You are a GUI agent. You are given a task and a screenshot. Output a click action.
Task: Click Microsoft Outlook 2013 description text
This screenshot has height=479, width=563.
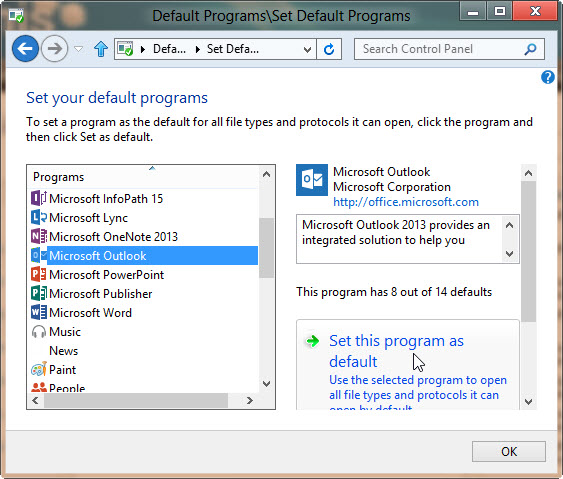click(x=396, y=232)
